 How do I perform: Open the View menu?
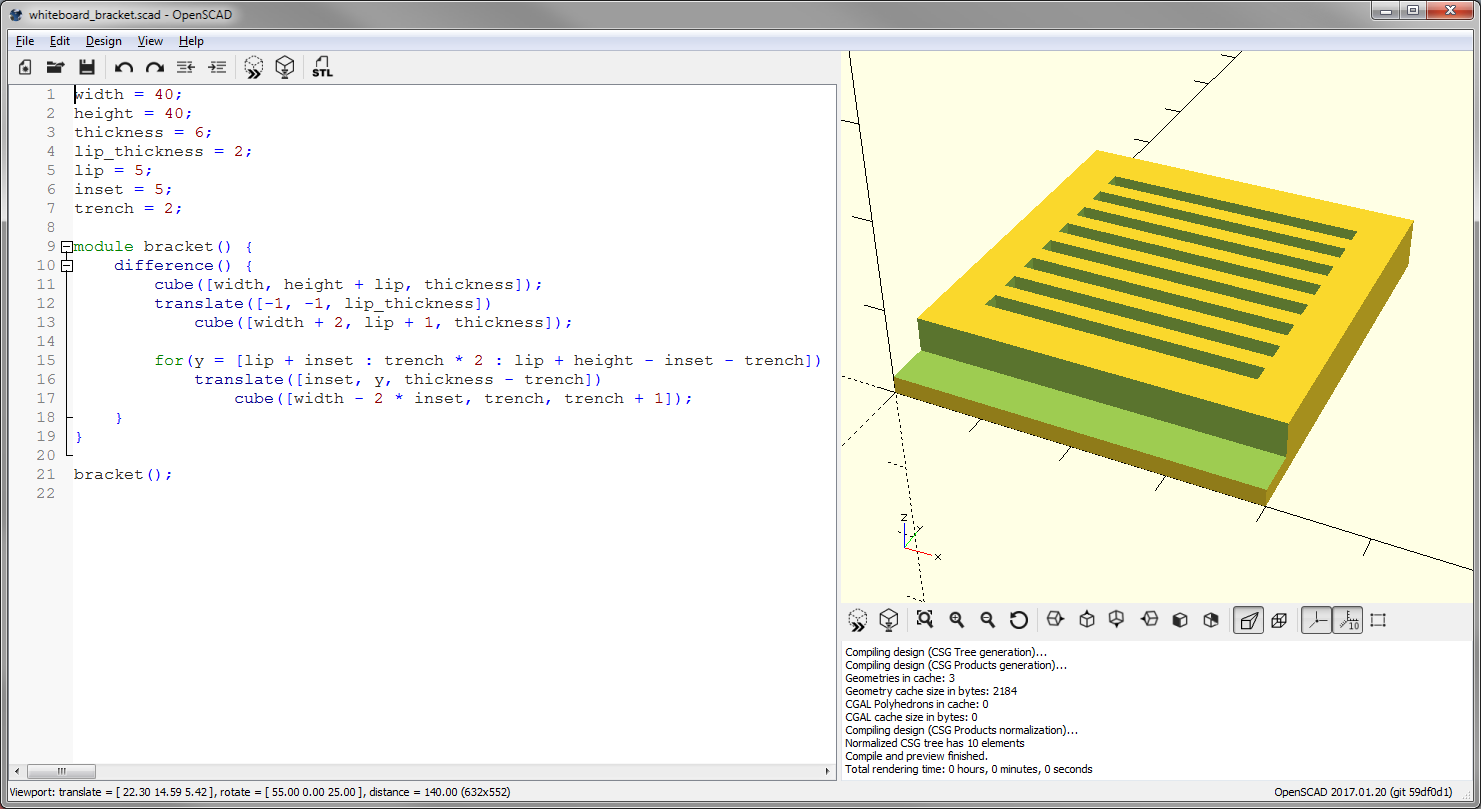pos(150,41)
